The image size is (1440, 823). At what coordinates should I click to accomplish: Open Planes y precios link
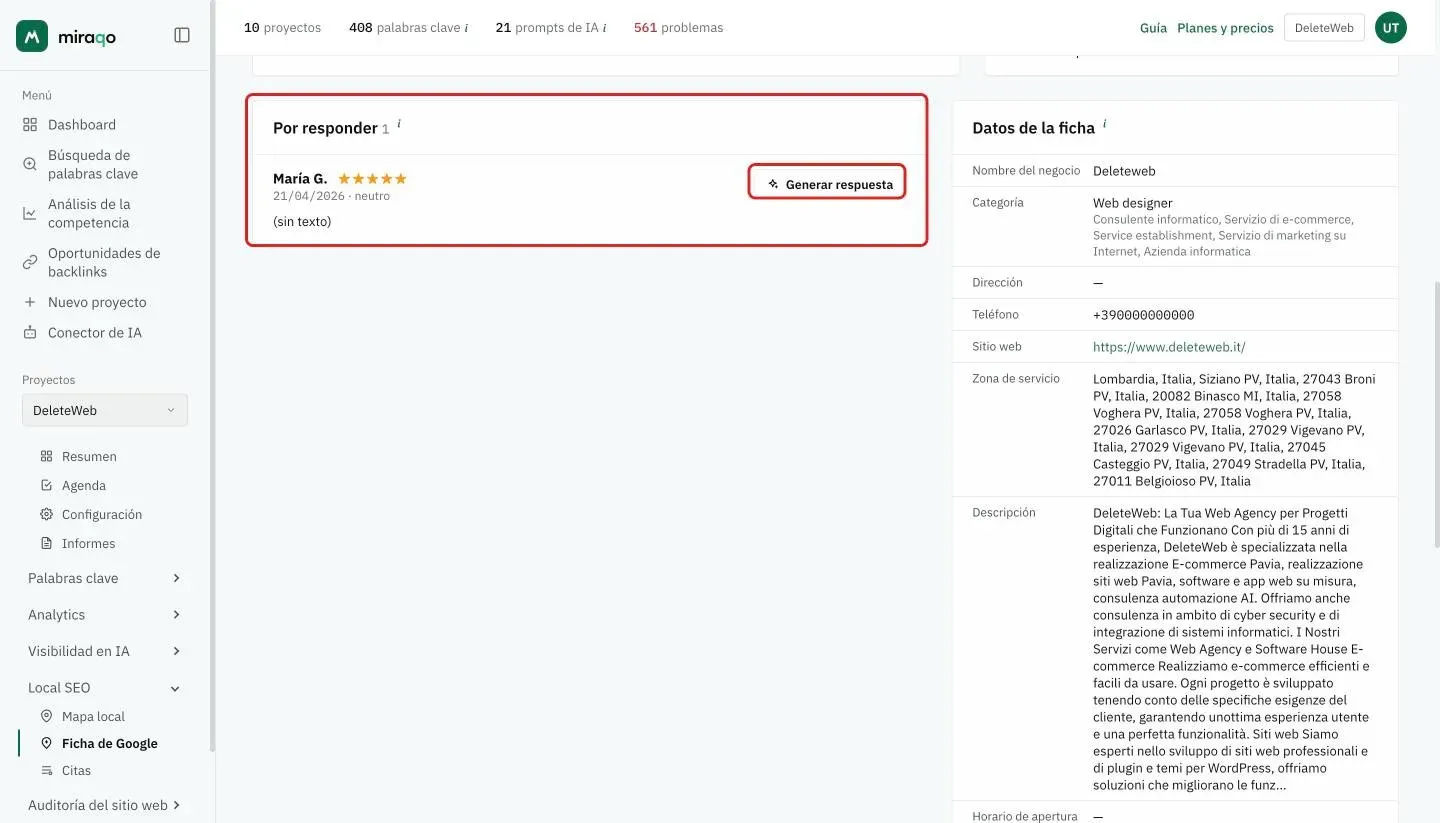[1225, 28]
